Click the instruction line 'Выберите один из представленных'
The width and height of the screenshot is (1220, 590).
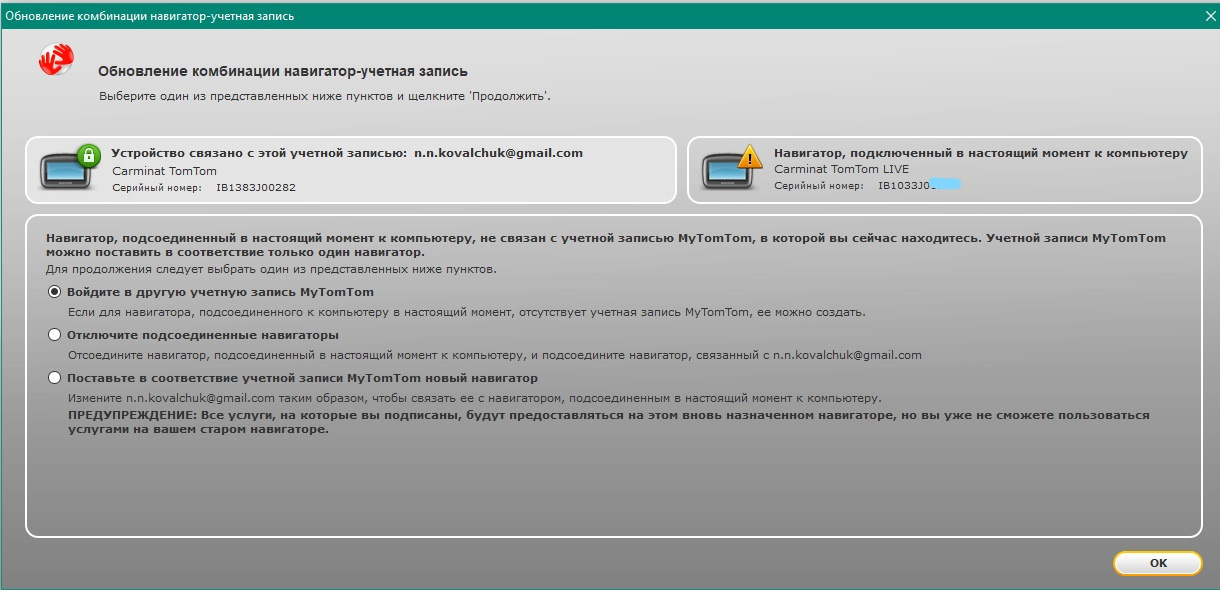tap(325, 96)
